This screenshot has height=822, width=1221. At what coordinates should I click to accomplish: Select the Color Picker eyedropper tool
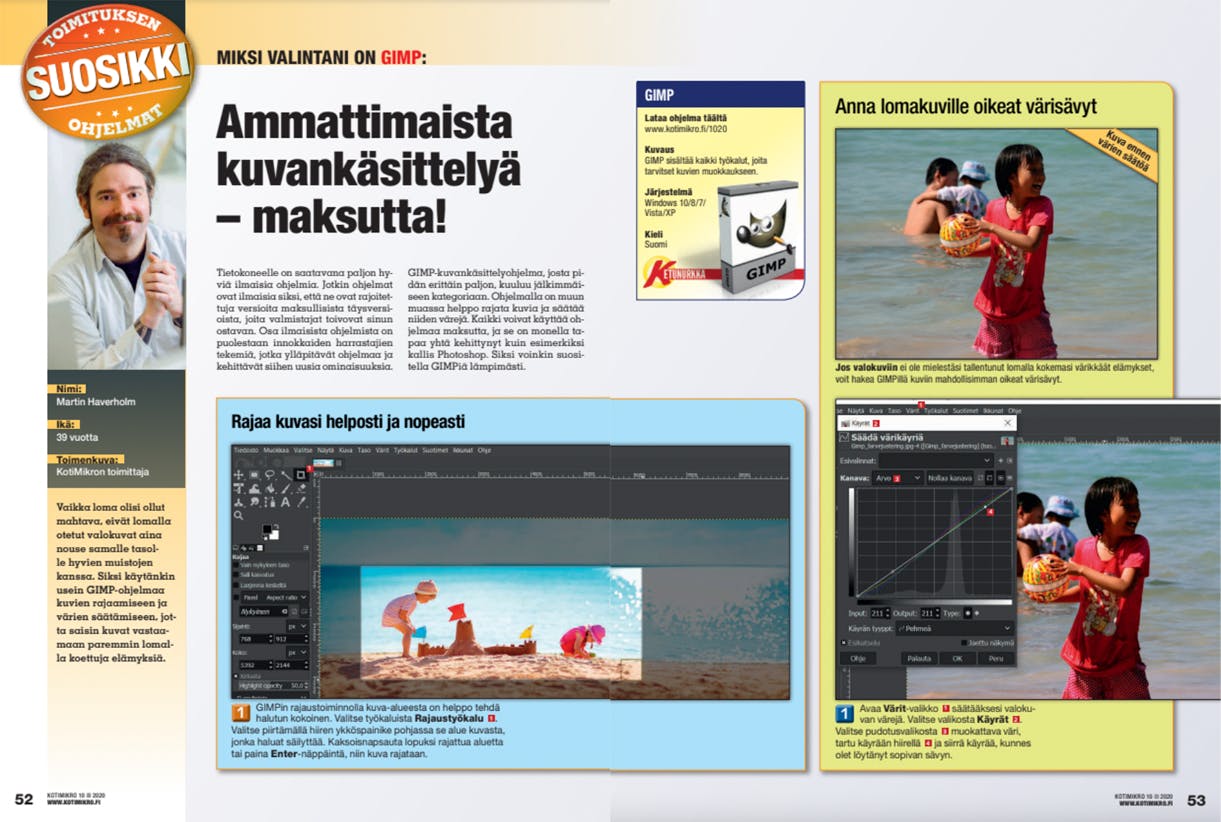coord(301,502)
